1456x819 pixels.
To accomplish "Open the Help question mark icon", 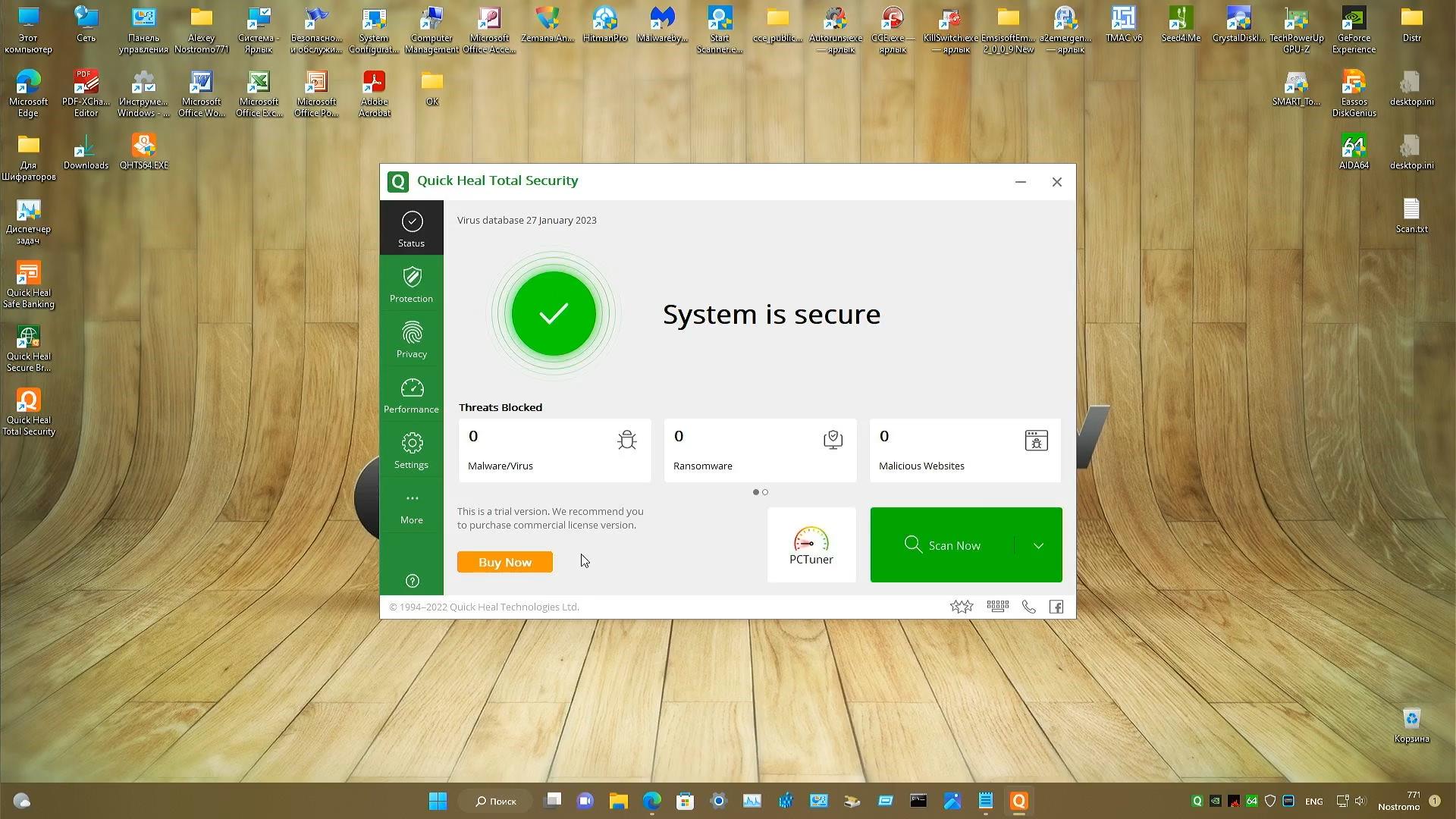I will pos(411,581).
